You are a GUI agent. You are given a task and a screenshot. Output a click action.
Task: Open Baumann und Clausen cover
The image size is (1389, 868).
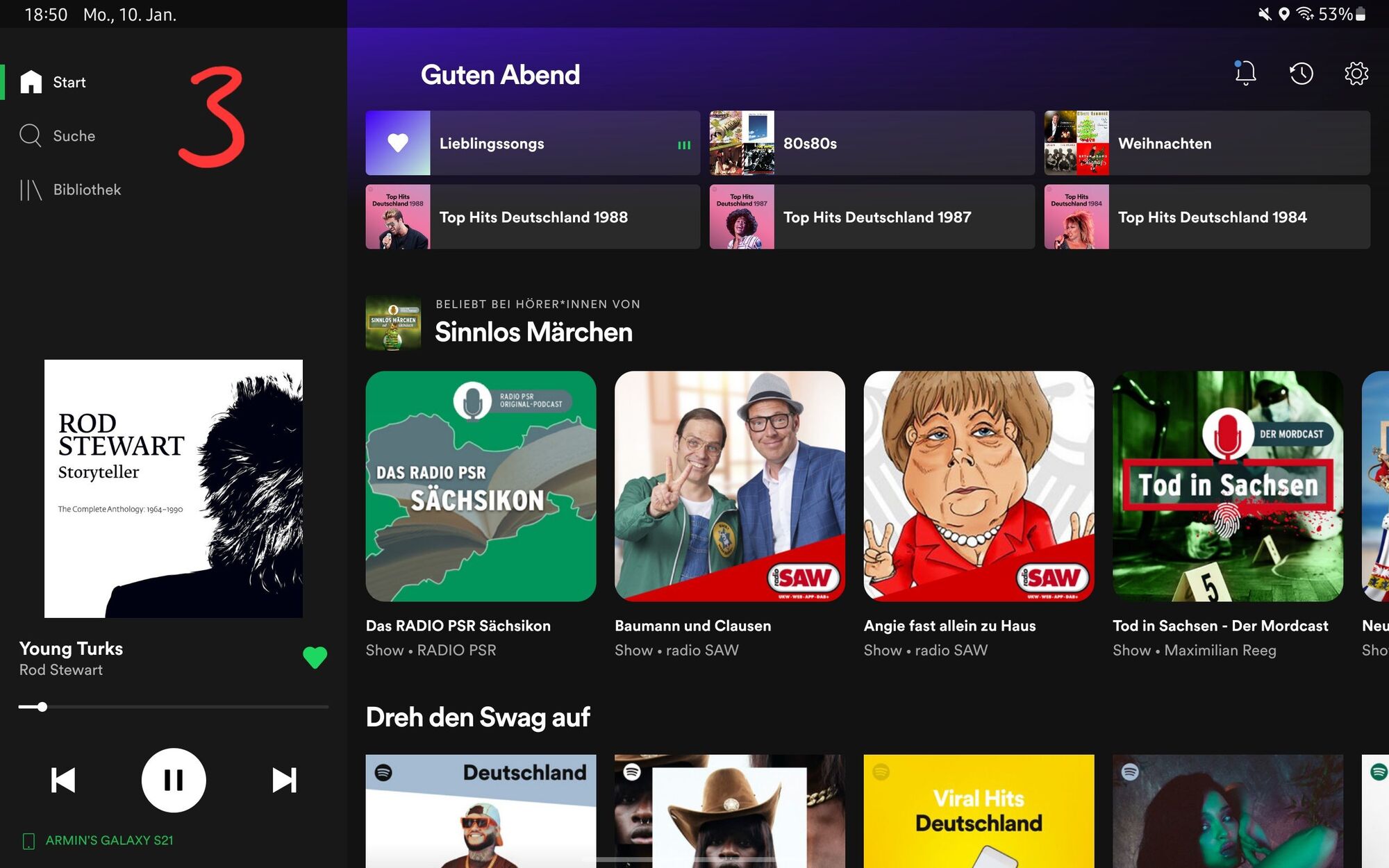[730, 486]
